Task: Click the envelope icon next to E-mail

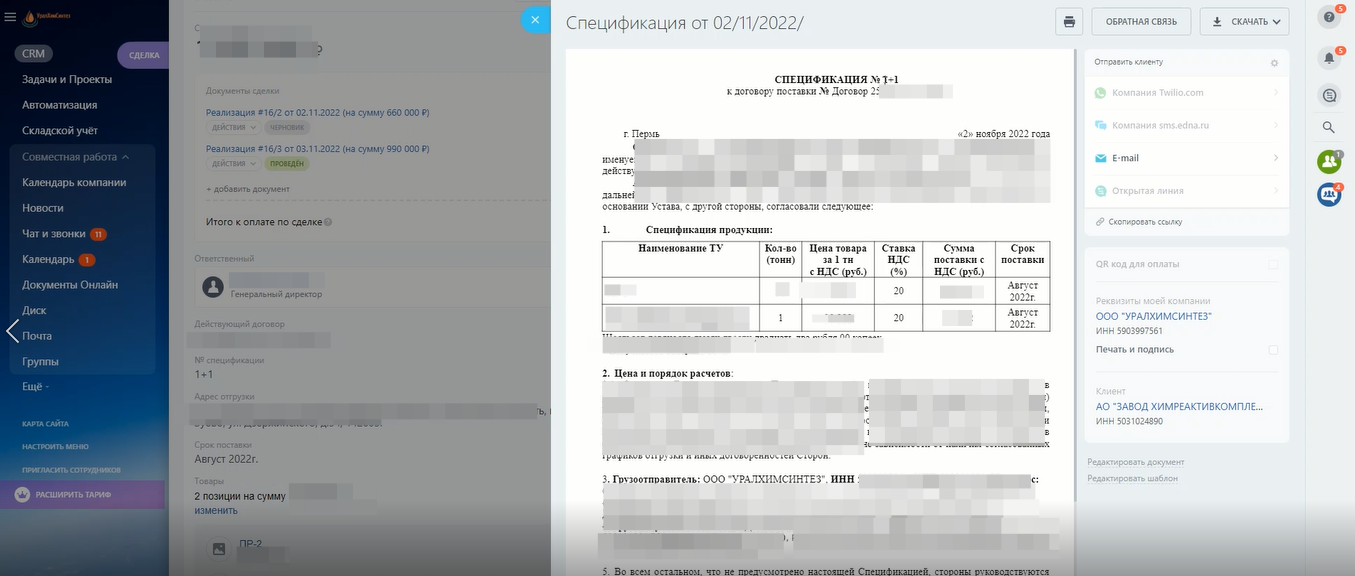Action: point(1101,158)
